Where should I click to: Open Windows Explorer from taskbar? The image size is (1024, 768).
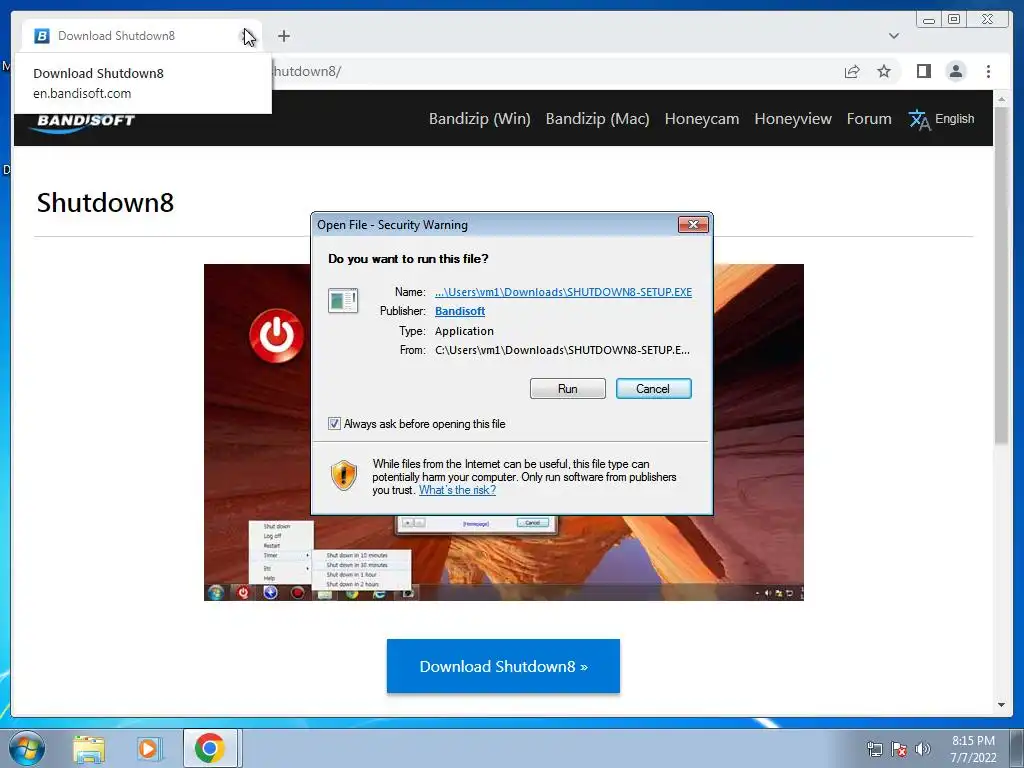[x=89, y=748]
